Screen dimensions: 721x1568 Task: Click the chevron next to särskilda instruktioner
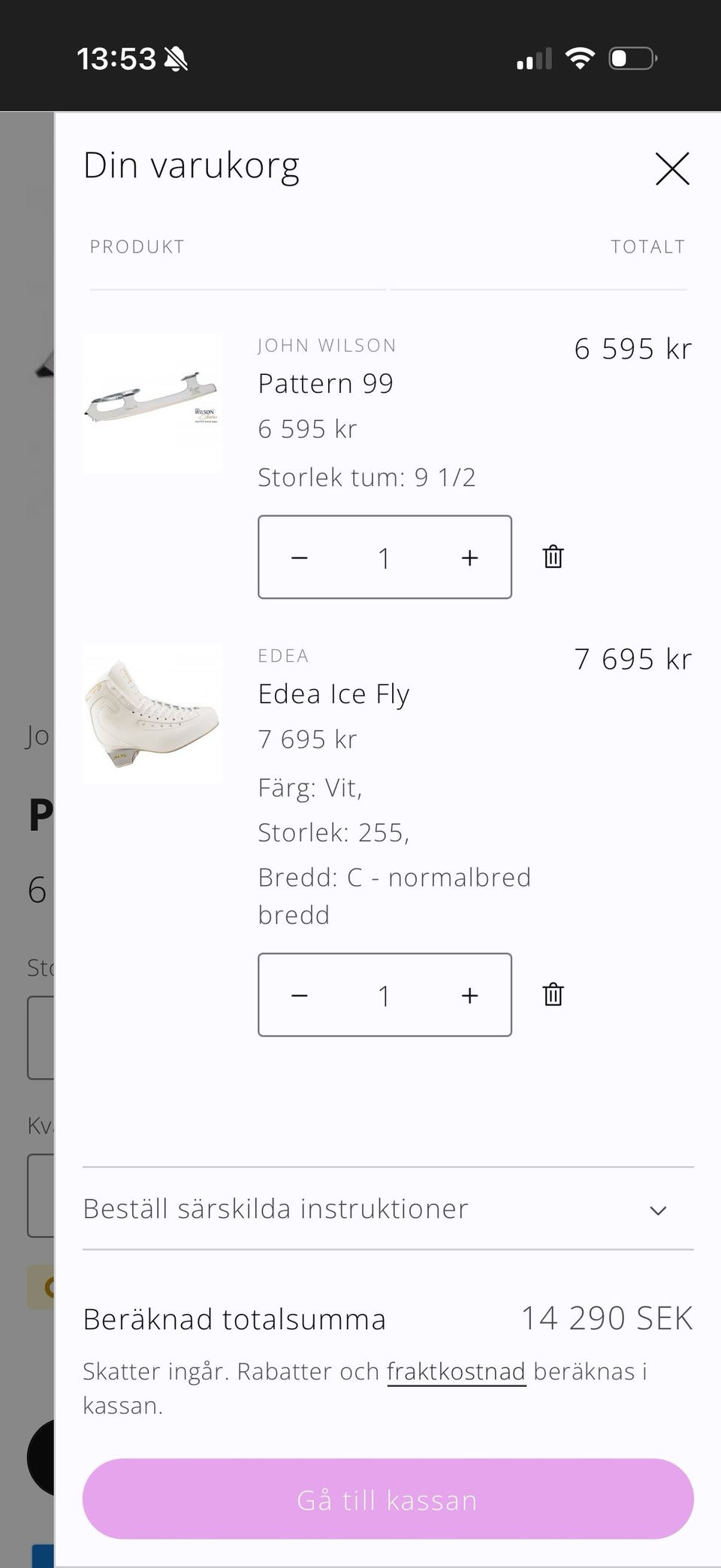pyautogui.click(x=658, y=1210)
